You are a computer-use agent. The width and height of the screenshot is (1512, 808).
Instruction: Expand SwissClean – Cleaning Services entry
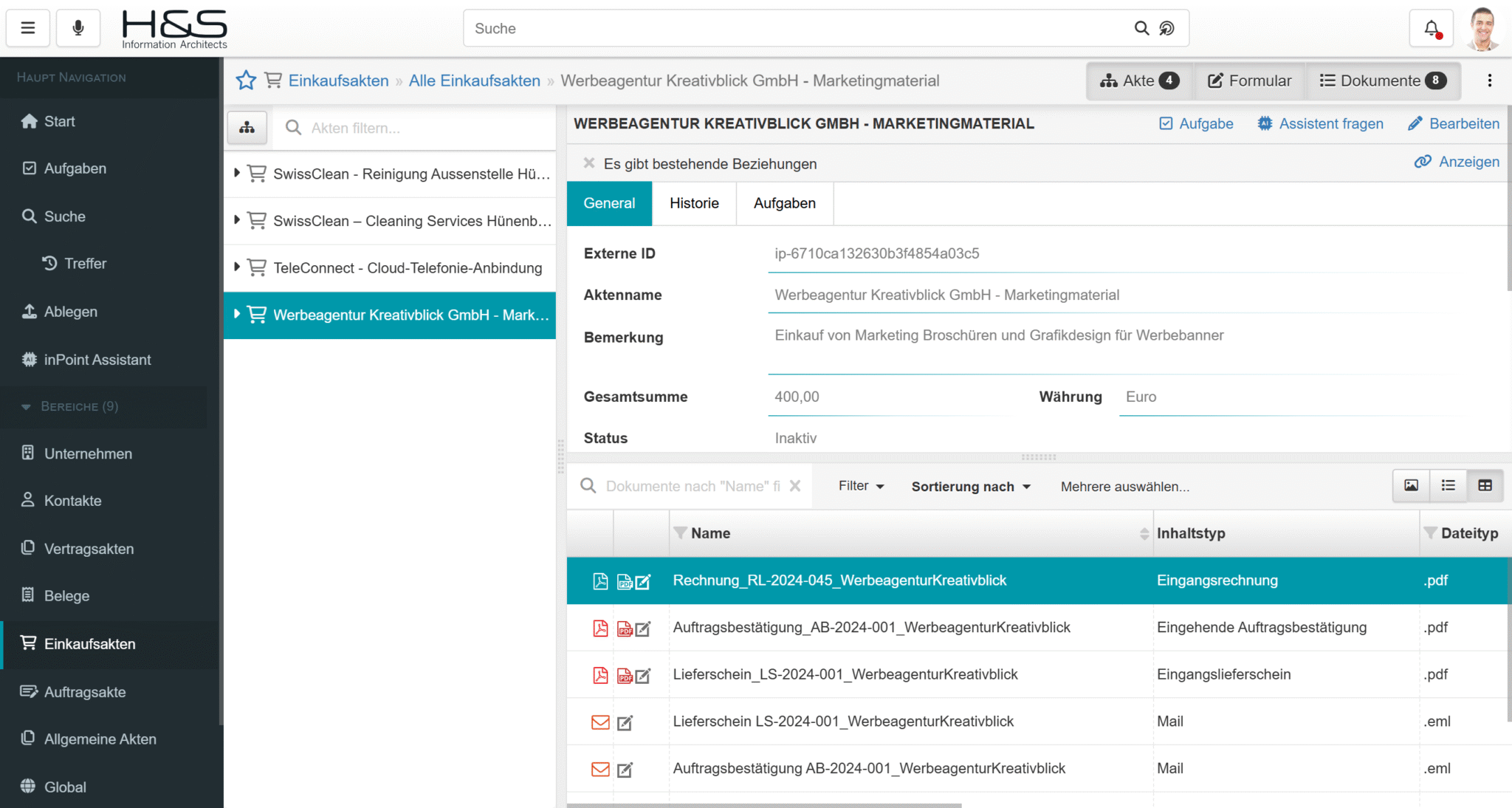tap(236, 220)
